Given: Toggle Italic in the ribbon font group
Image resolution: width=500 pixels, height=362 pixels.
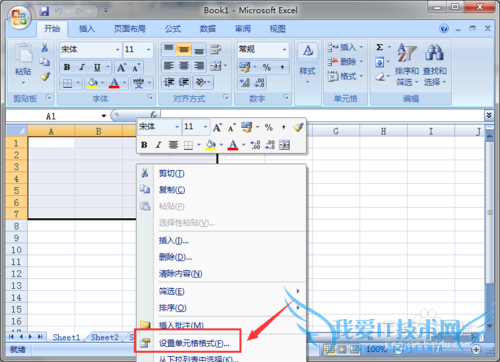Looking at the screenshot, I should coord(82,67).
